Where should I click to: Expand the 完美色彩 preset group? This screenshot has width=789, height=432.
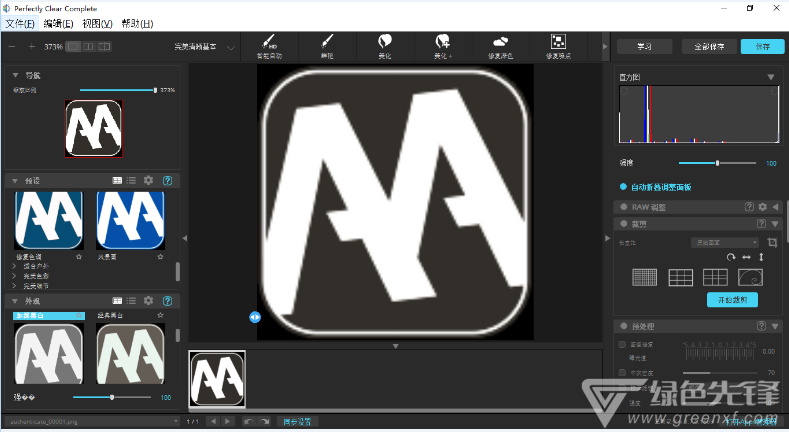(x=14, y=276)
